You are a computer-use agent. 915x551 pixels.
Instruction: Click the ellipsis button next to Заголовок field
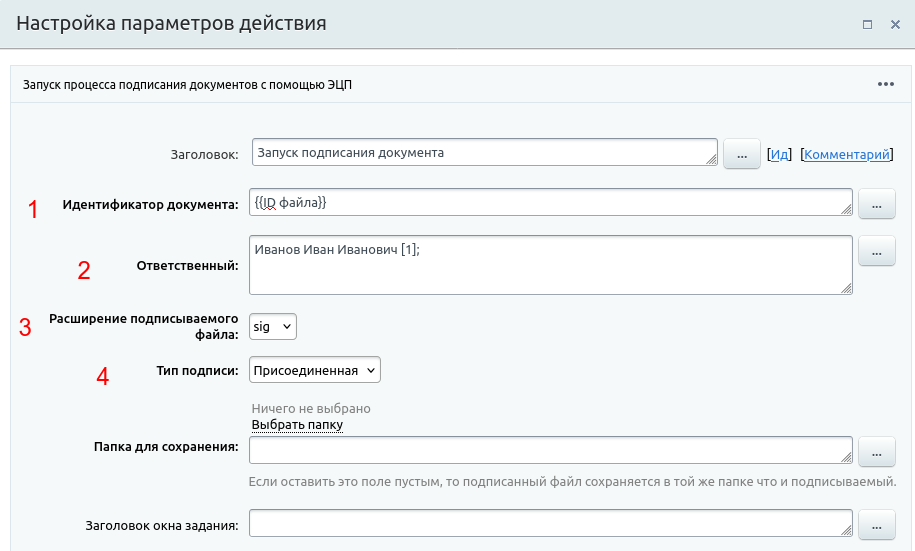(x=741, y=155)
